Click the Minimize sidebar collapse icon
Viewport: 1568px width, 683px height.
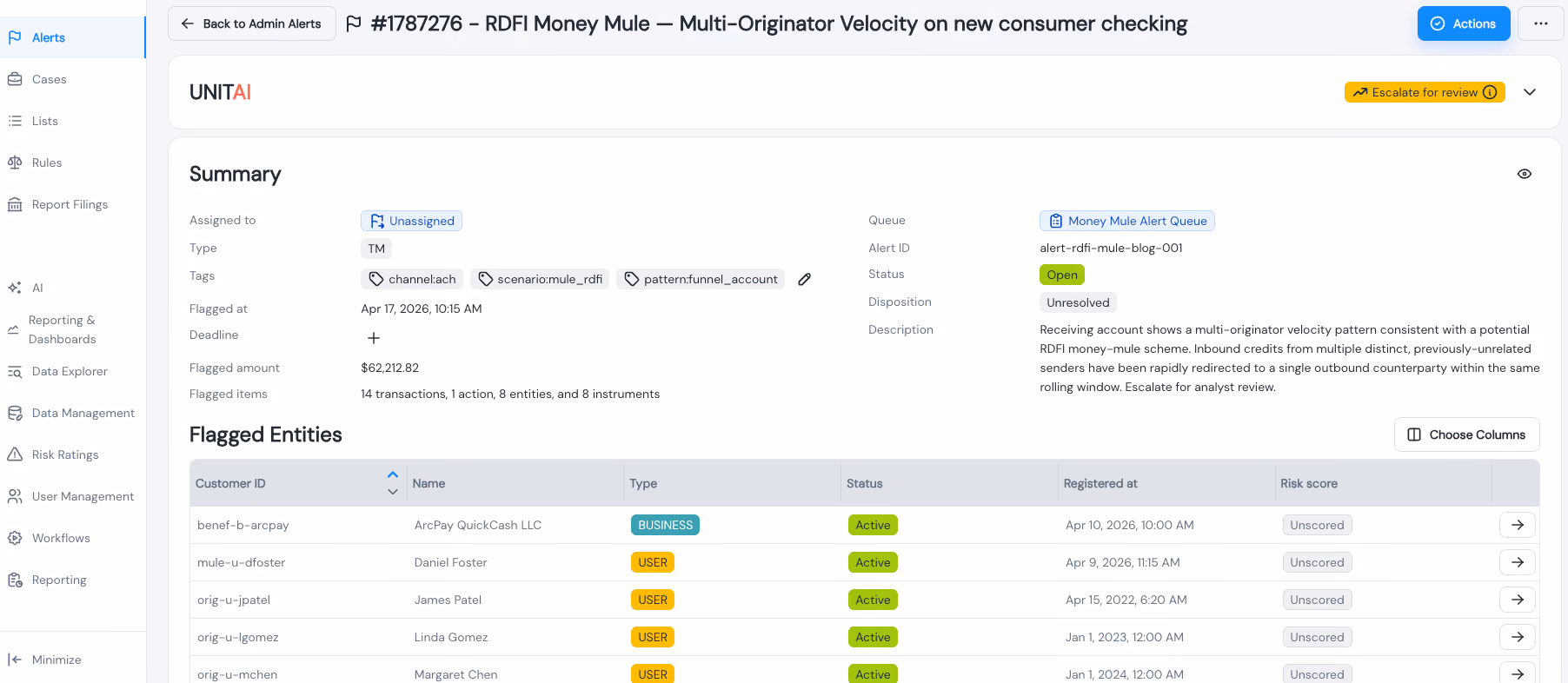click(x=15, y=660)
